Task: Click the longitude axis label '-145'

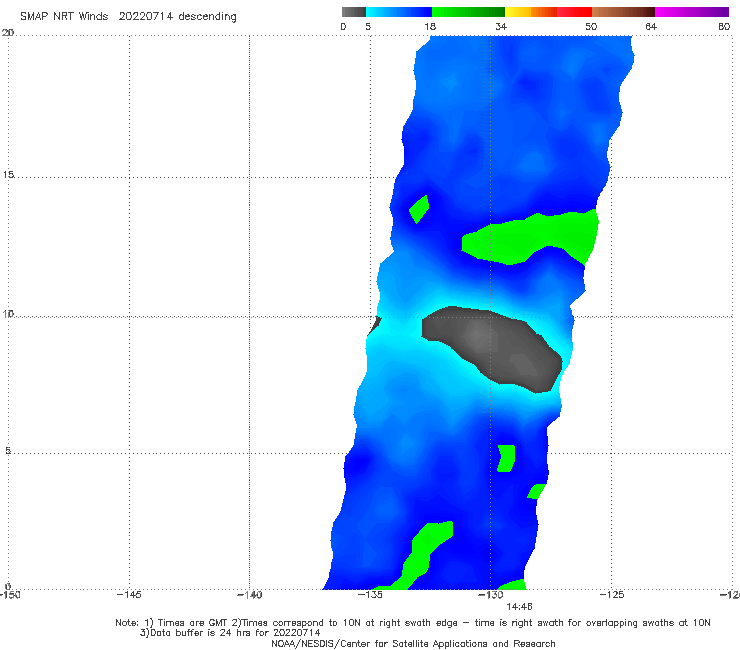Action: (x=129, y=594)
